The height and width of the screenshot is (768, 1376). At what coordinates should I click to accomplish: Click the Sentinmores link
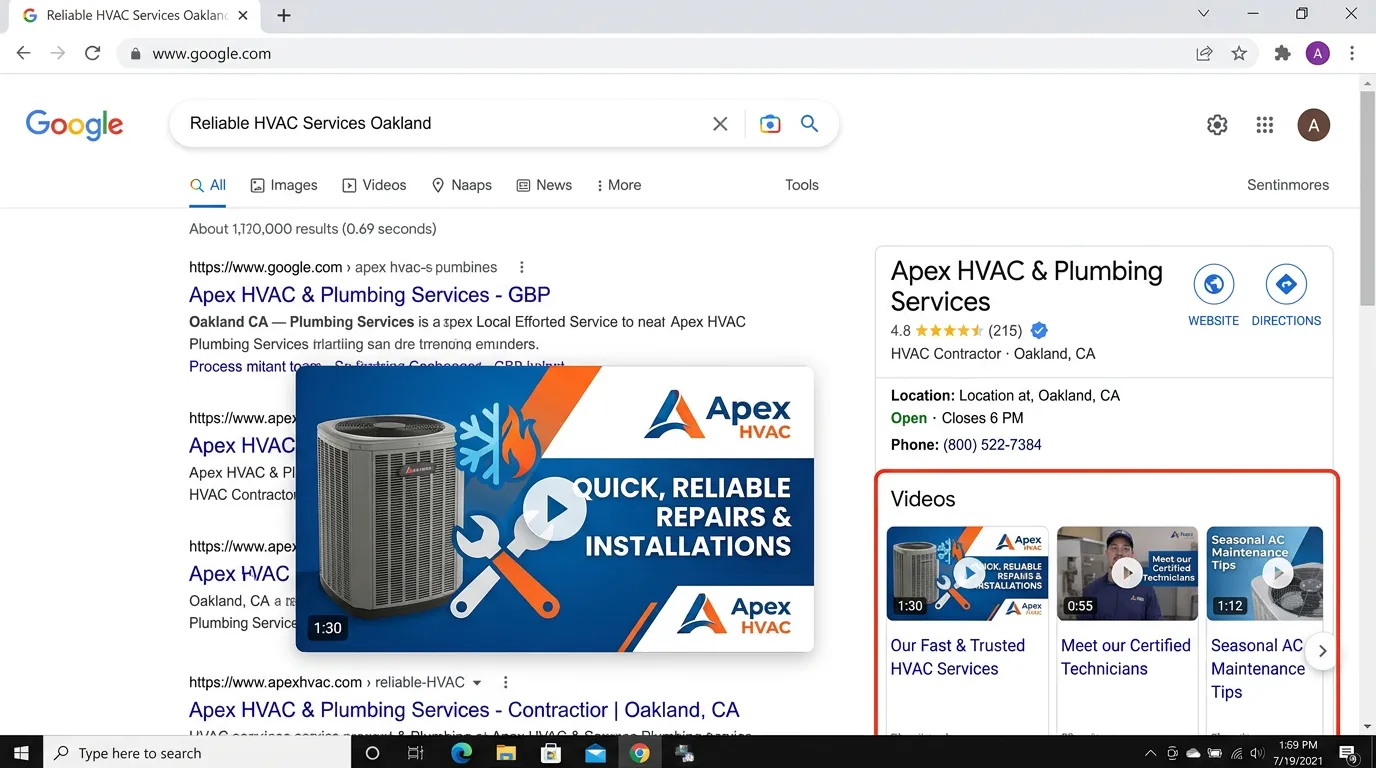click(x=1288, y=185)
